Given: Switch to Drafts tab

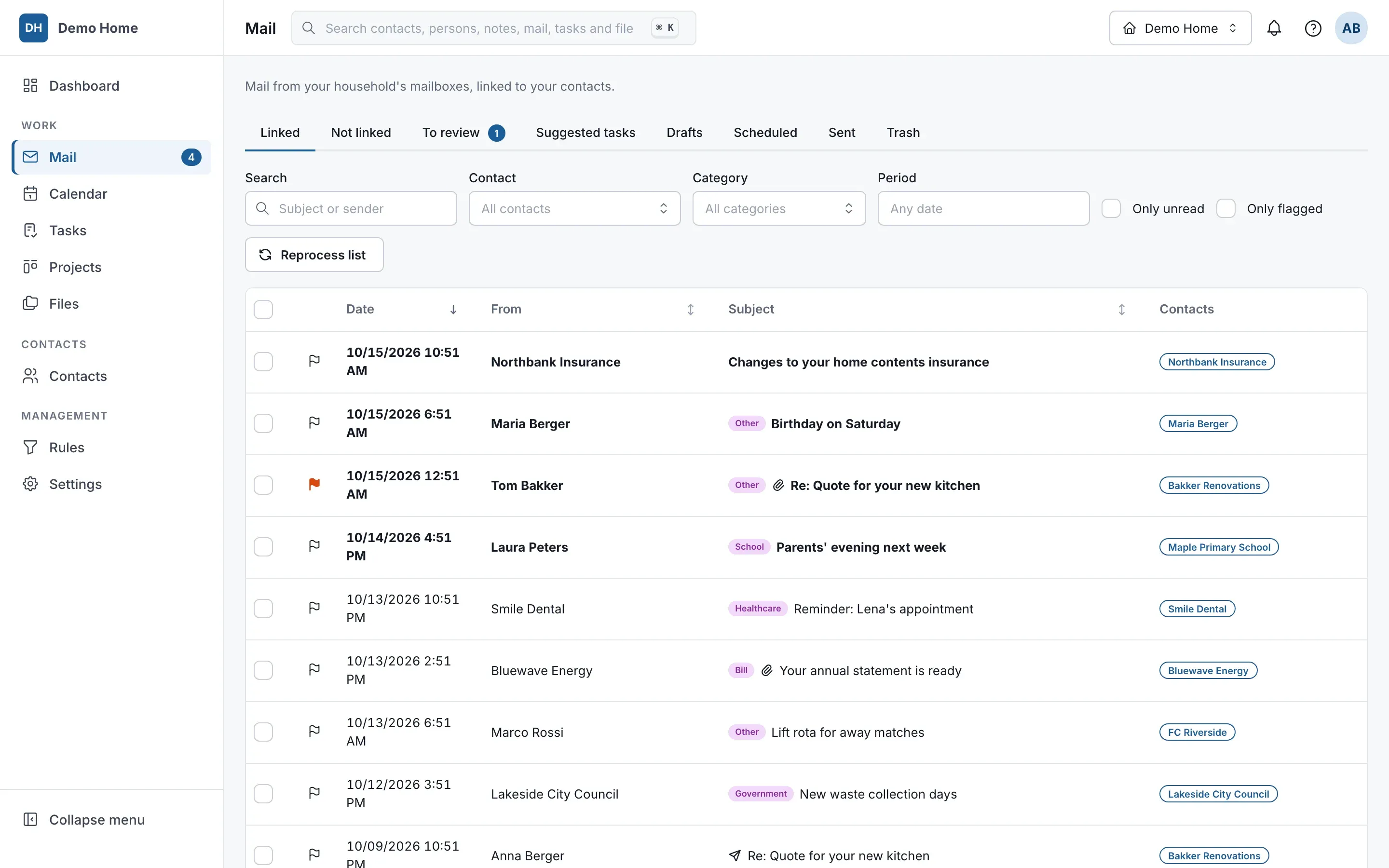Looking at the screenshot, I should [x=684, y=133].
